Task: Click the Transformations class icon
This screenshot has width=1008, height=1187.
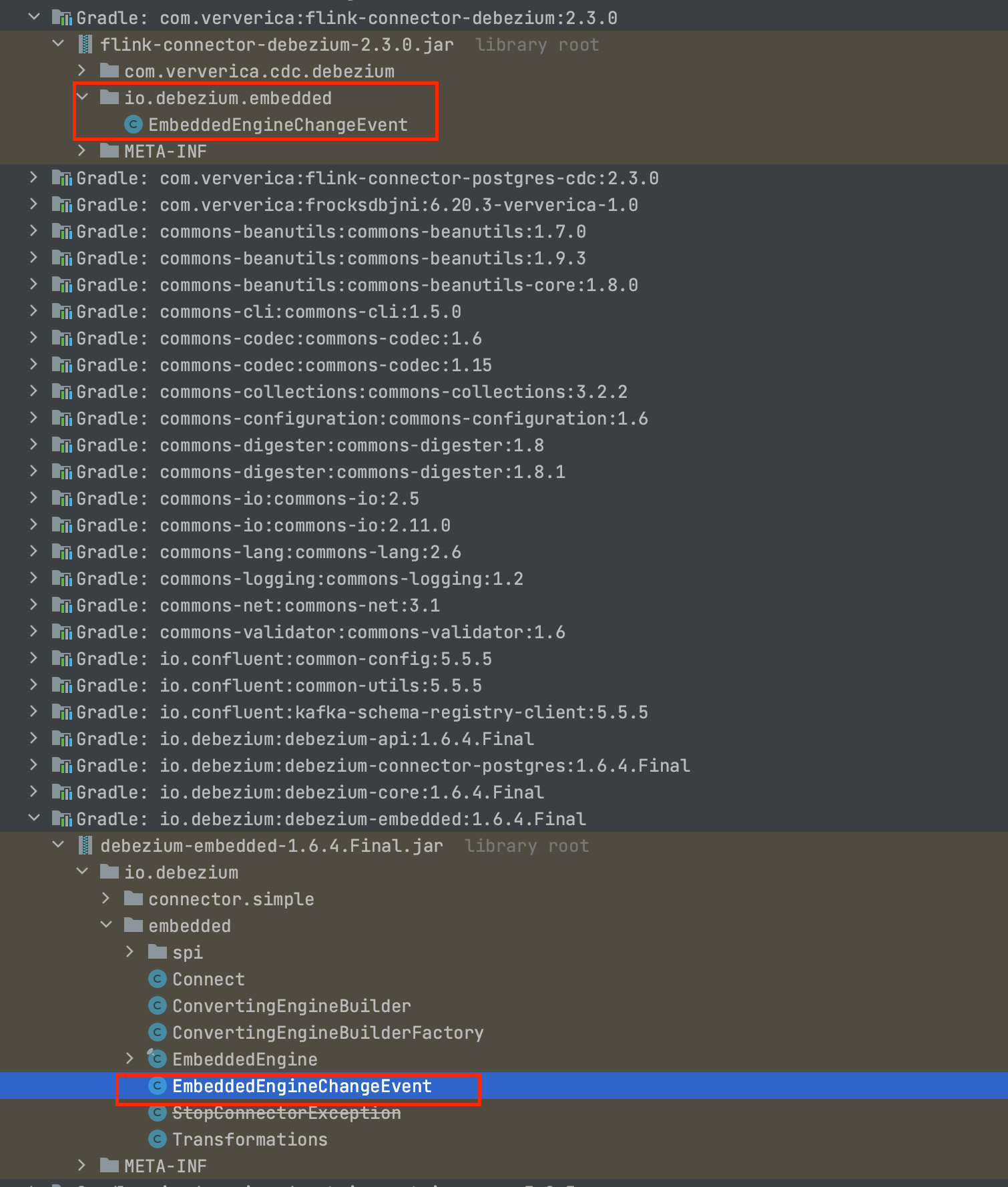Action: tap(158, 1140)
